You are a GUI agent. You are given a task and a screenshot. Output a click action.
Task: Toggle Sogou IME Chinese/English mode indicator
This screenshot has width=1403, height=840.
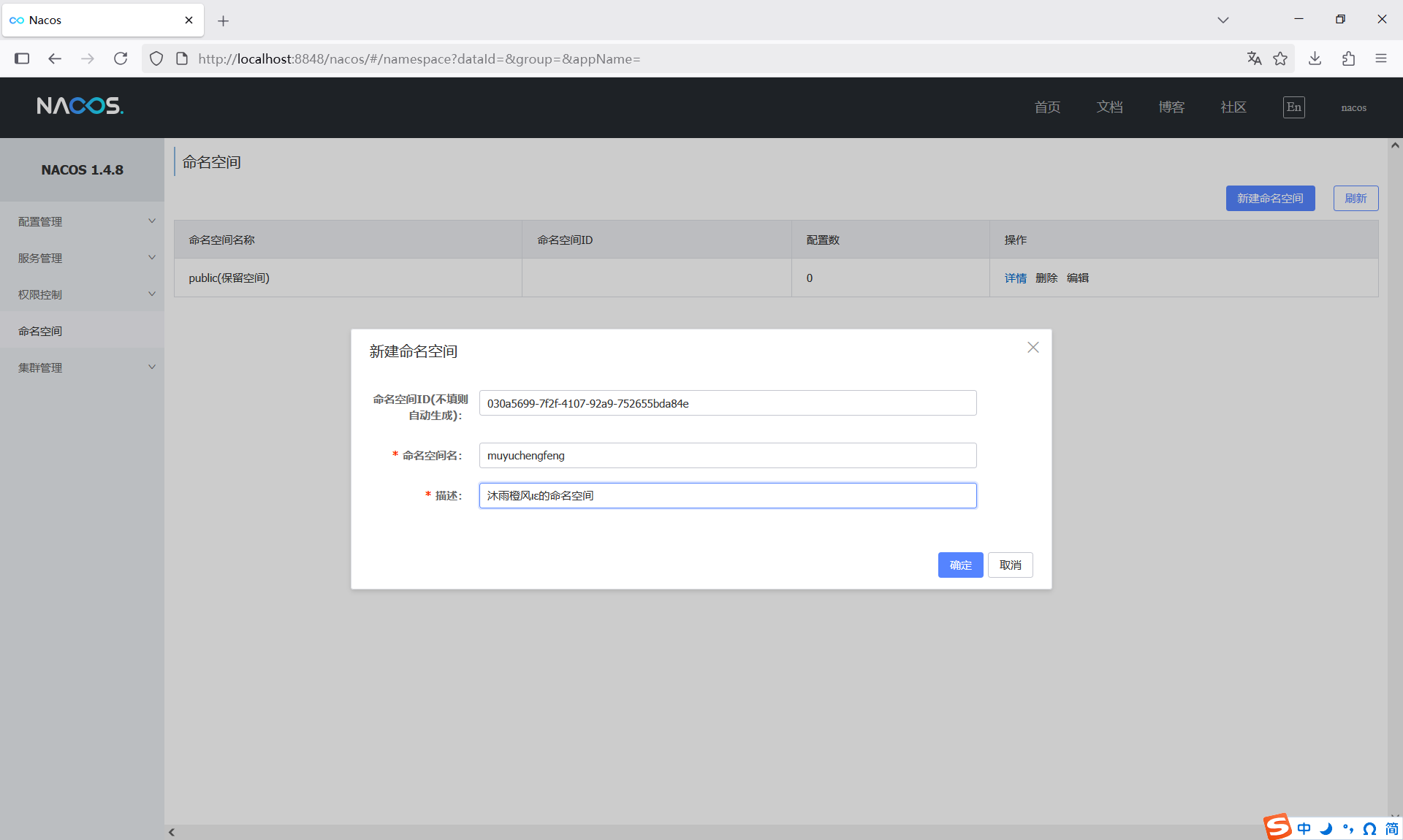(x=1304, y=828)
